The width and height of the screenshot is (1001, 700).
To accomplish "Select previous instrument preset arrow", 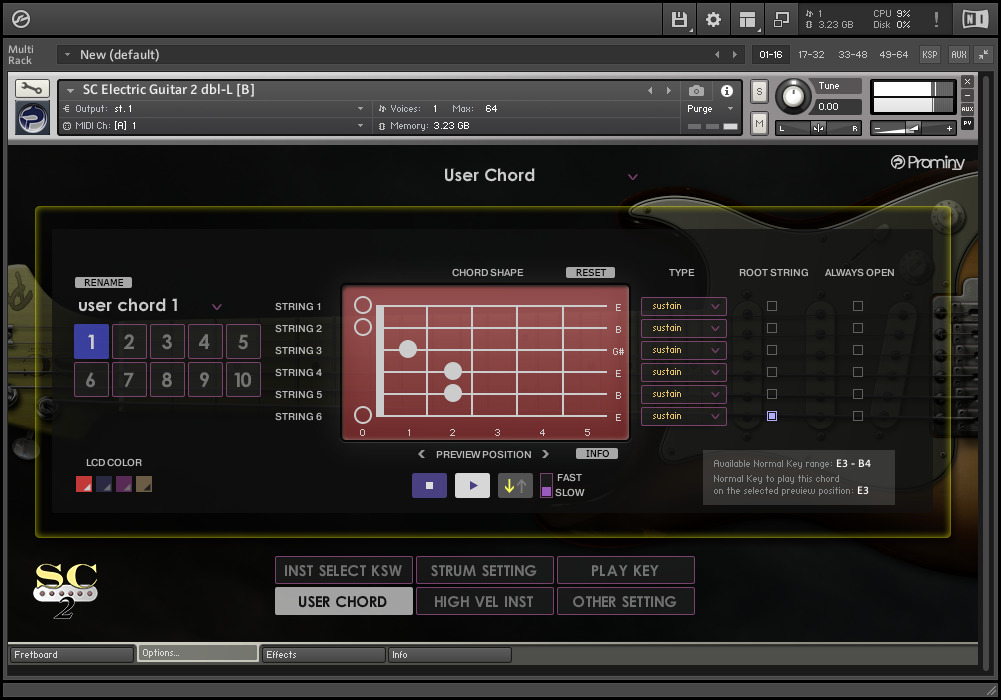I will tap(651, 91).
